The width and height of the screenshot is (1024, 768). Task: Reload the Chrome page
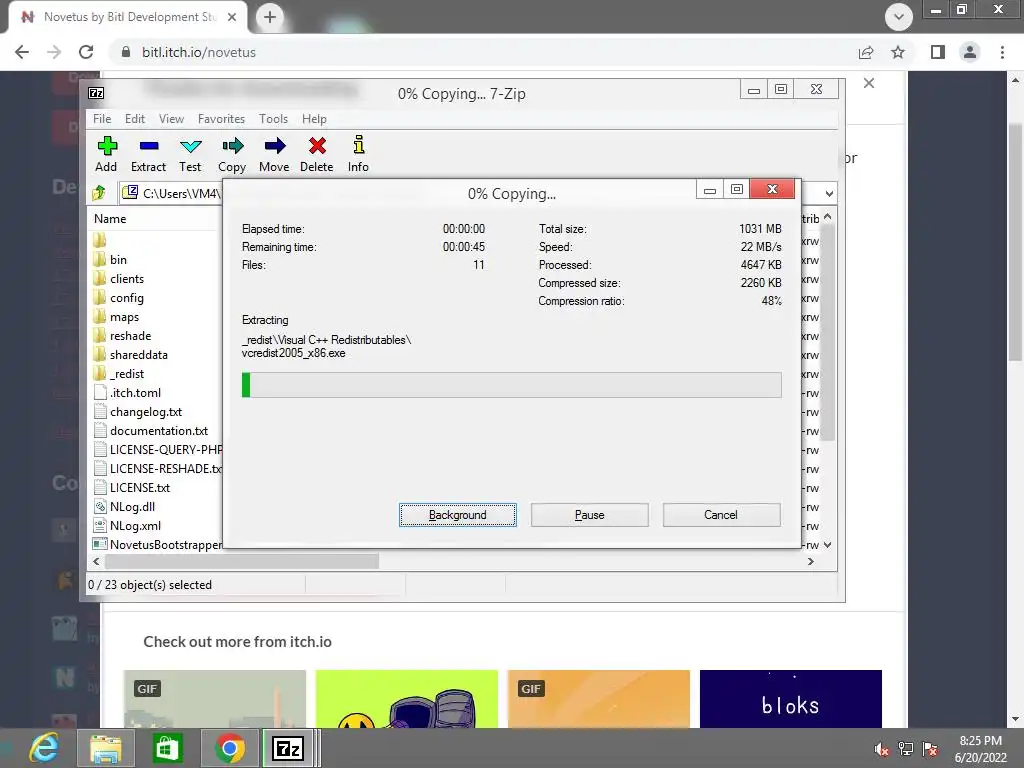(x=86, y=52)
